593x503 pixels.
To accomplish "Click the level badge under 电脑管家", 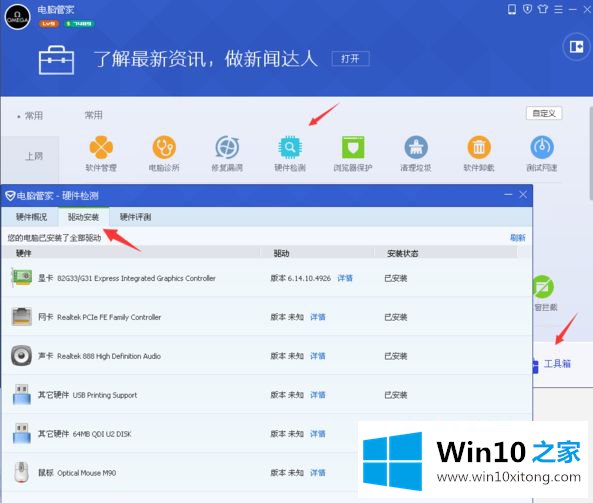I will [x=48, y=24].
